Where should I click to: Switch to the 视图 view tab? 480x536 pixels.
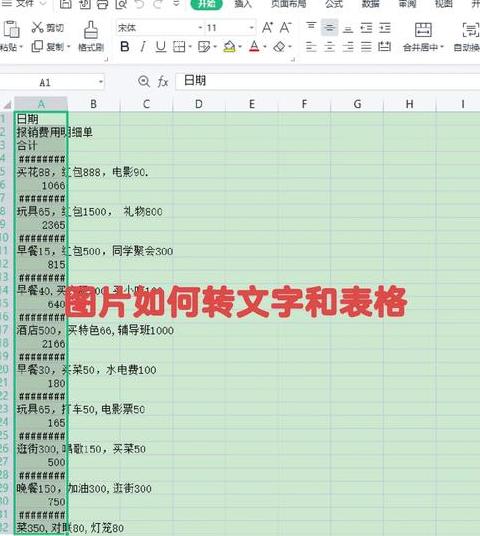444,4
